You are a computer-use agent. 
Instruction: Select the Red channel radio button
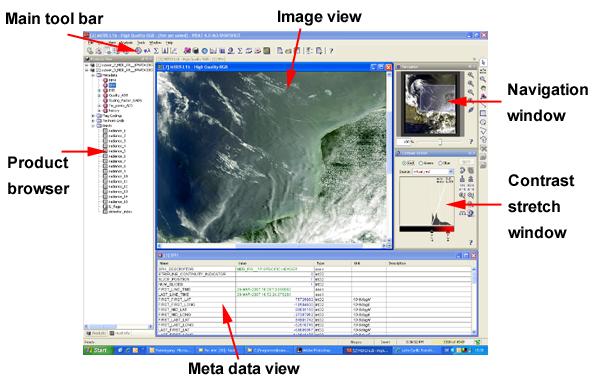coord(404,163)
